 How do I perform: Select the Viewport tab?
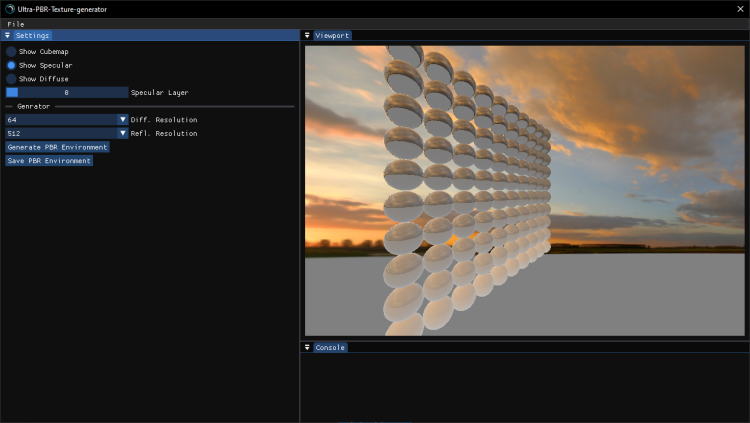coord(332,35)
